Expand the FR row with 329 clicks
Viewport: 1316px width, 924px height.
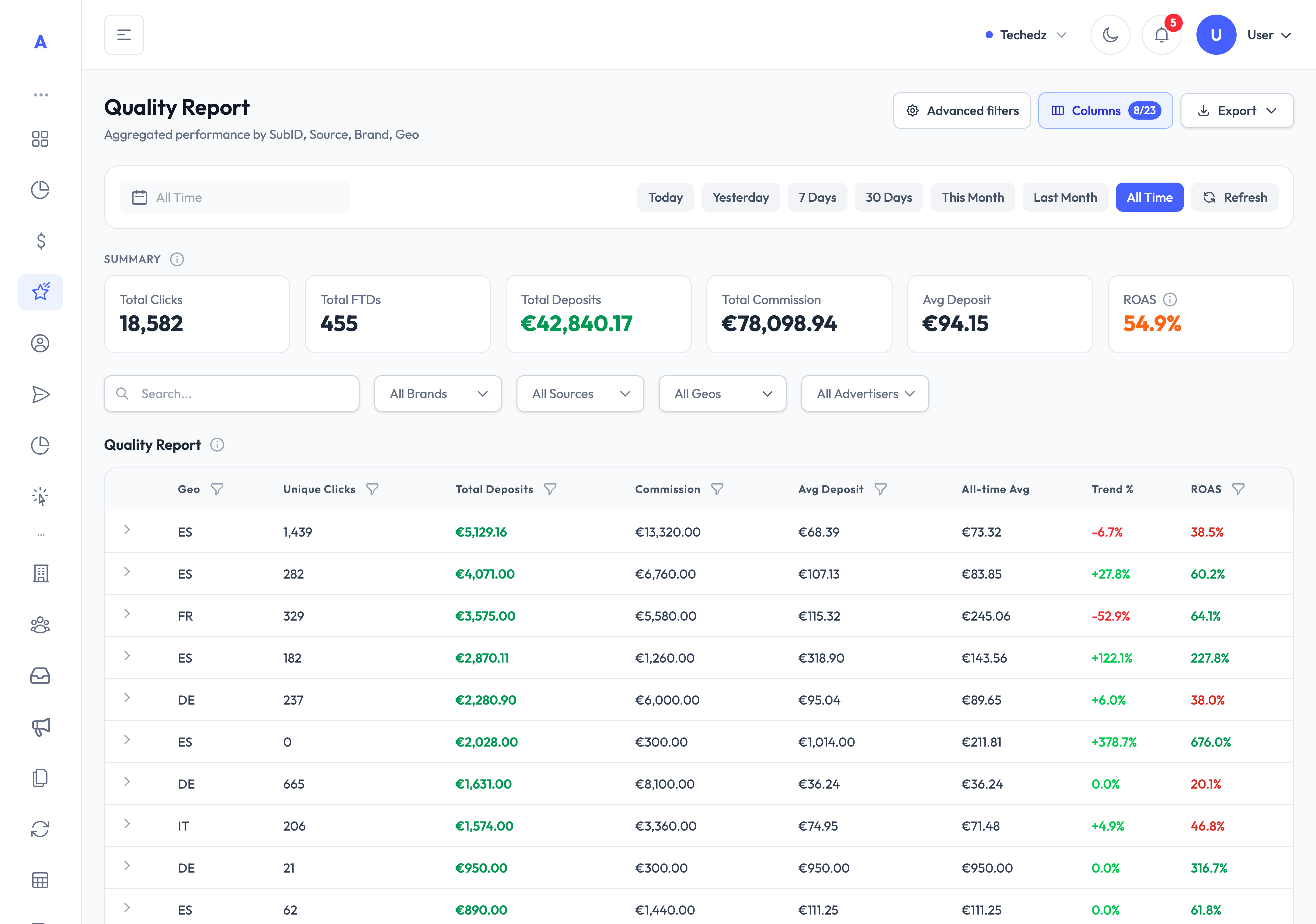(127, 614)
